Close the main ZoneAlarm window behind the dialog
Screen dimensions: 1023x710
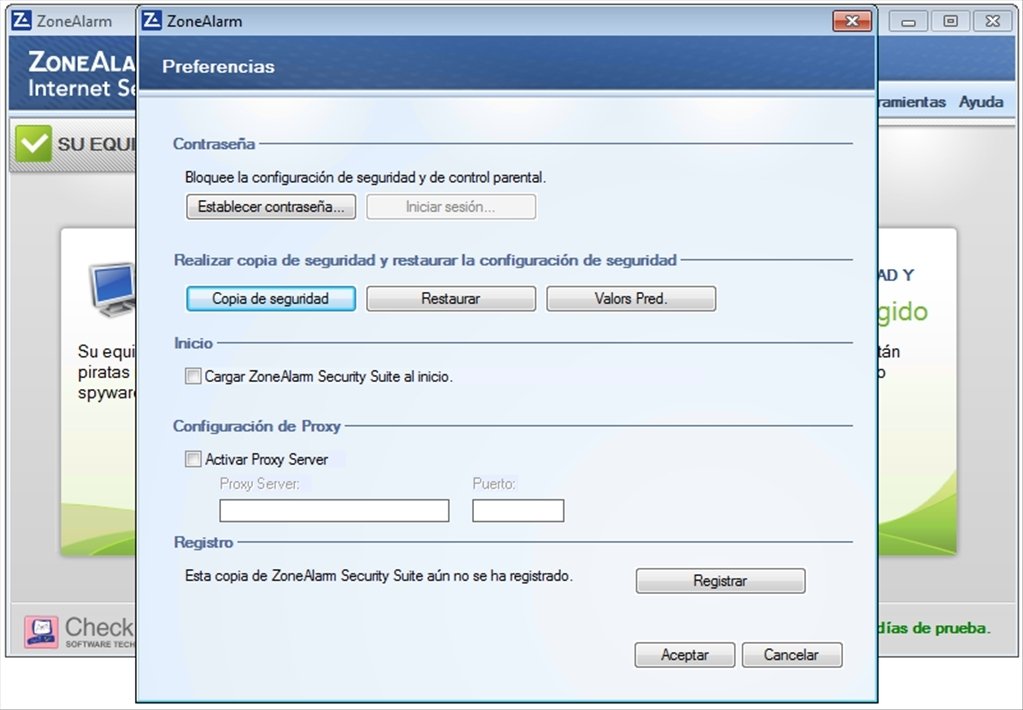click(992, 21)
